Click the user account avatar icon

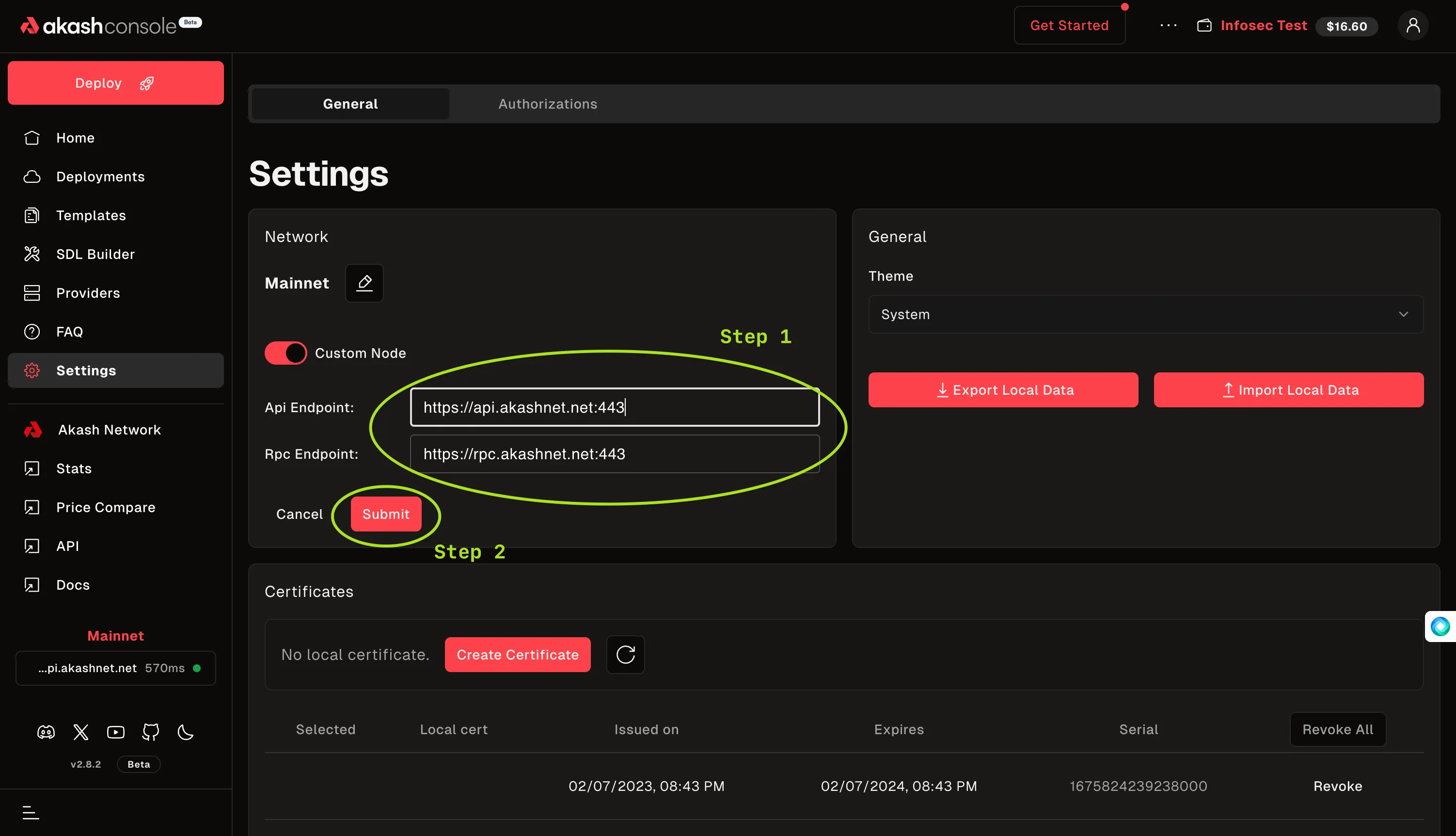pyautogui.click(x=1412, y=26)
